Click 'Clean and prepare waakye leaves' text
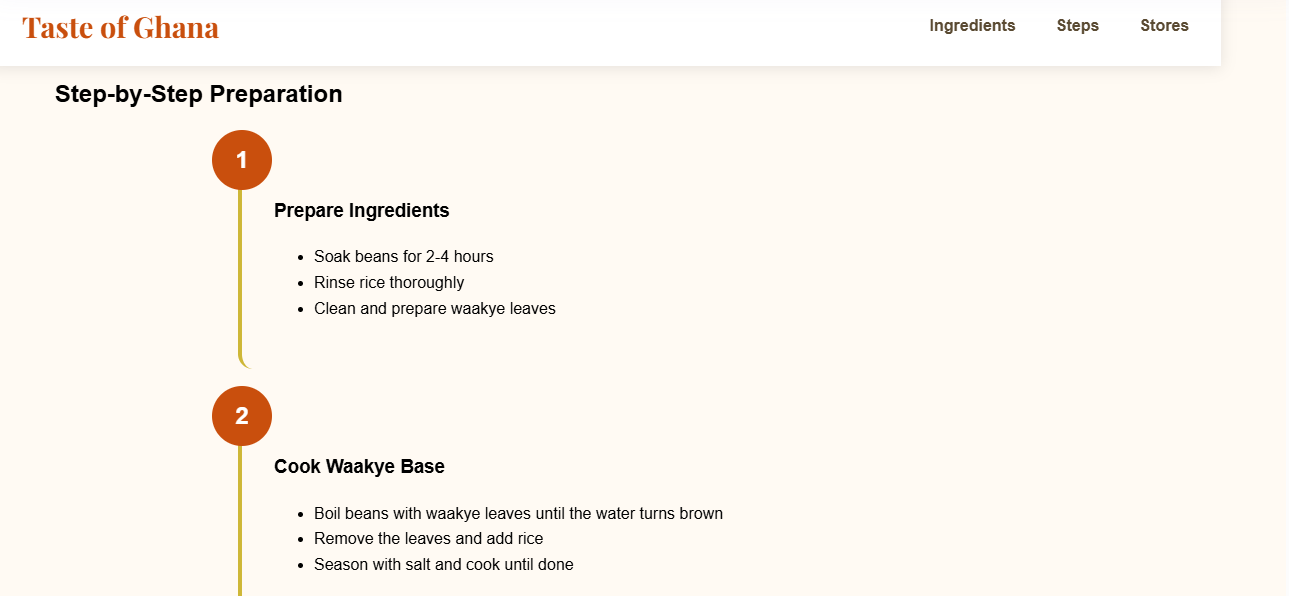1289x596 pixels. (435, 308)
